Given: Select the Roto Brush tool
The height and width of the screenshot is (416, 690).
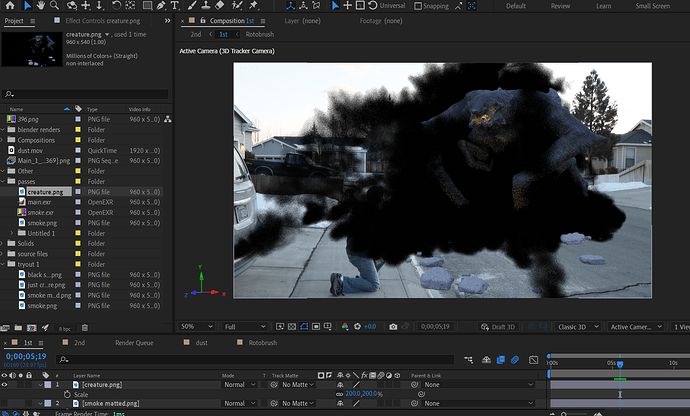Looking at the screenshot, I should pyautogui.click(x=237, y=5).
